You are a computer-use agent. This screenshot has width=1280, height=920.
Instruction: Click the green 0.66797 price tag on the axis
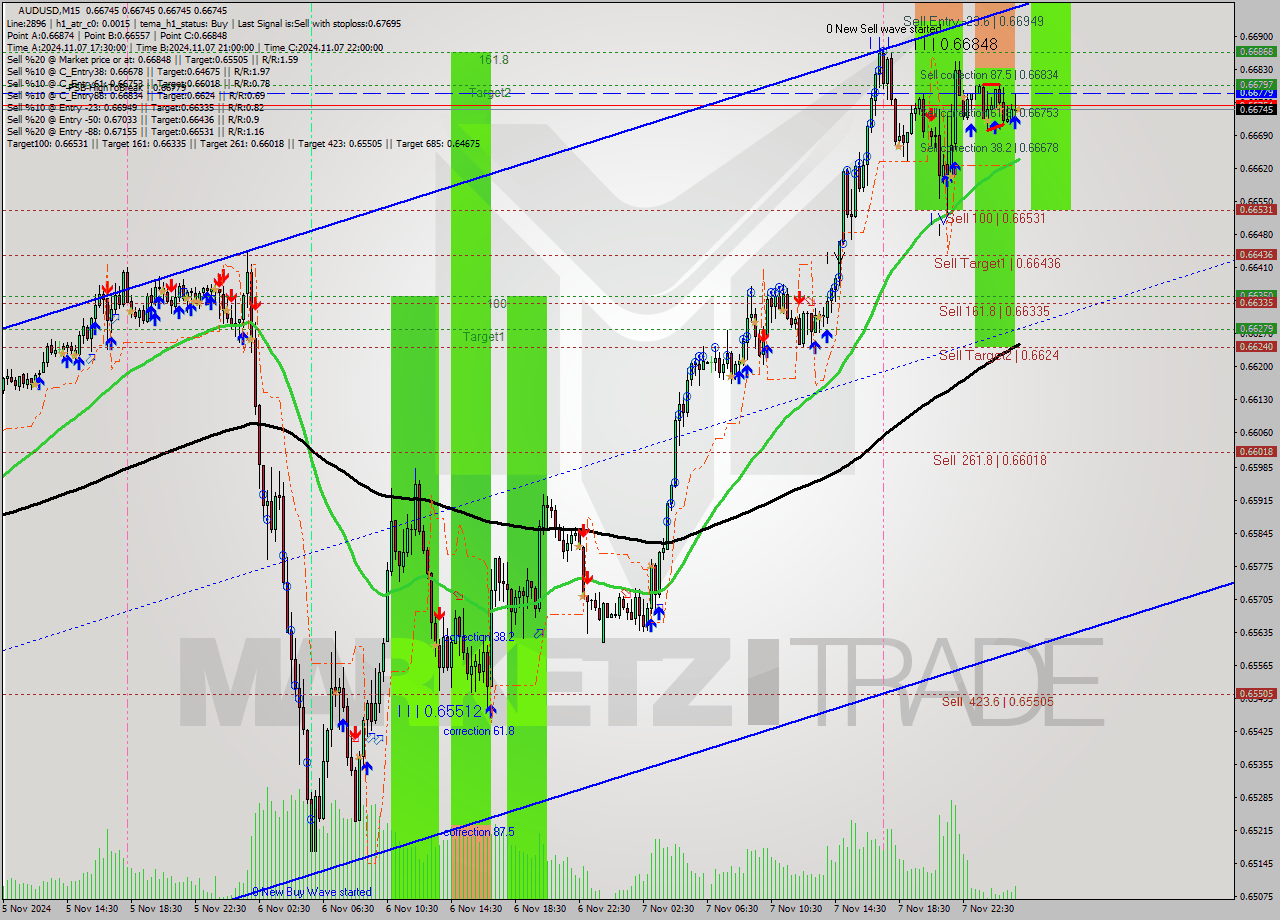pos(1256,85)
